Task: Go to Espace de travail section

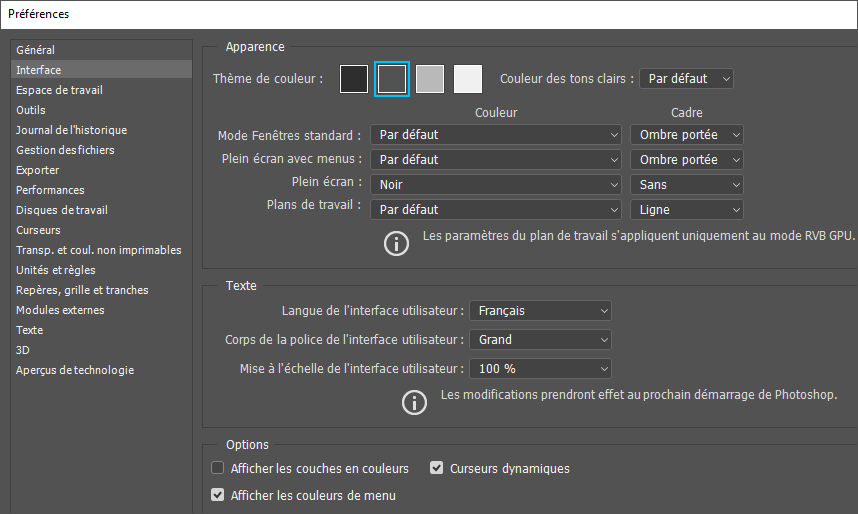Action: [x=59, y=90]
